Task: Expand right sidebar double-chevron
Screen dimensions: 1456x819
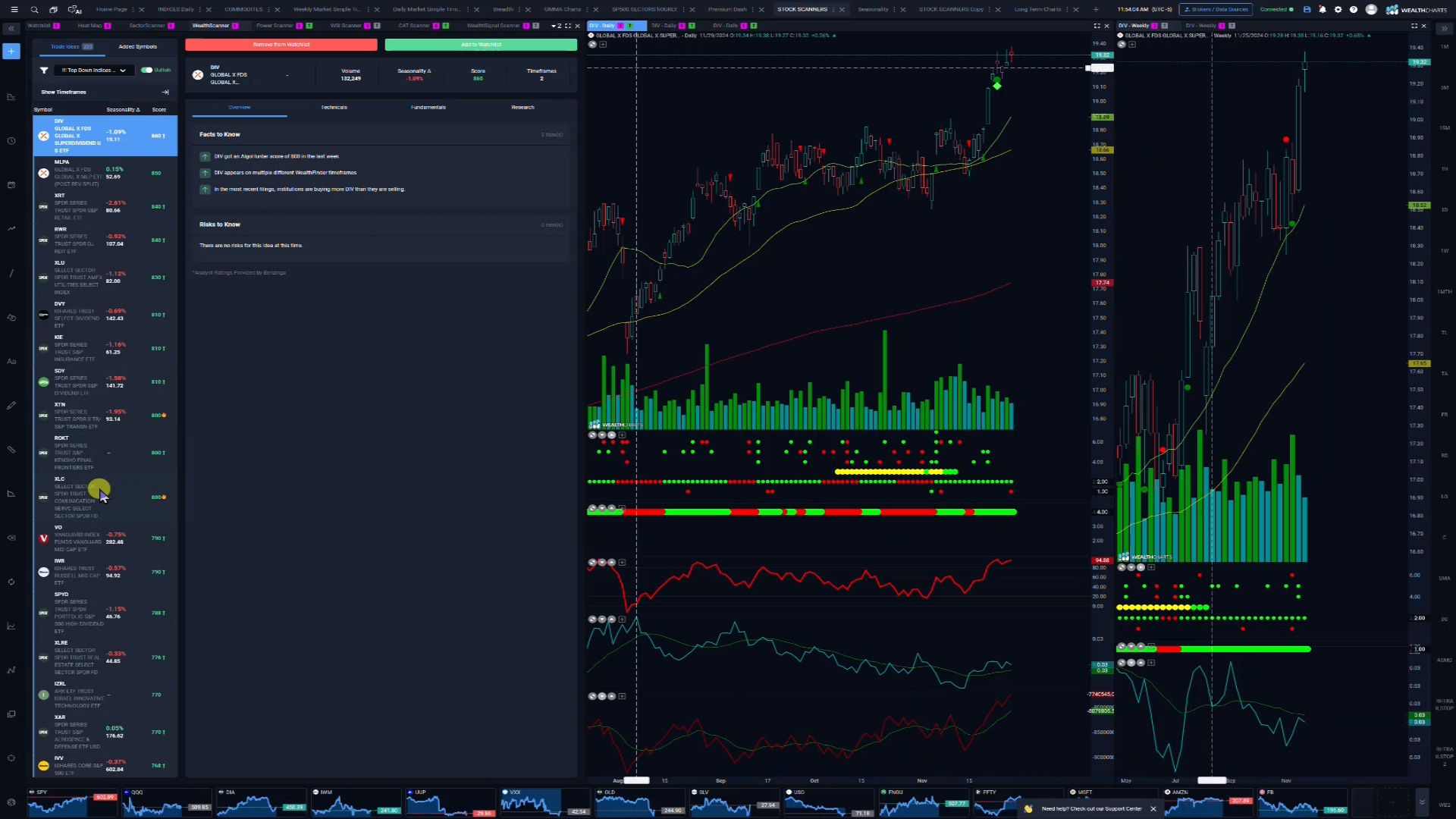Action: 1444,29
